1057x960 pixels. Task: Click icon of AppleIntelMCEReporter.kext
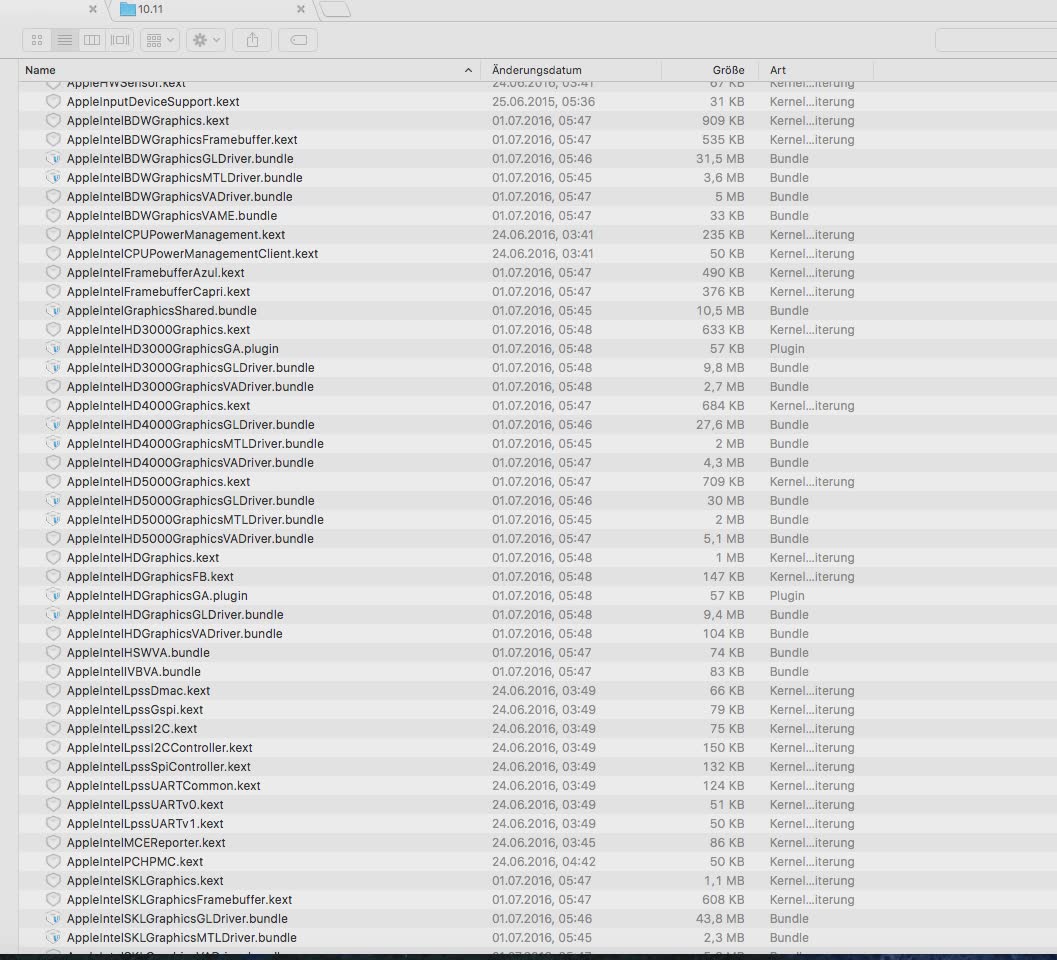point(53,843)
